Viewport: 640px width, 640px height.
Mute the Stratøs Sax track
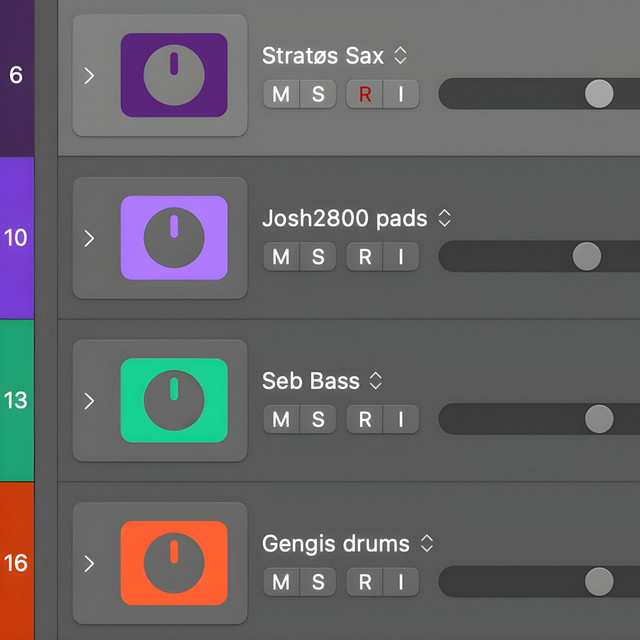point(281,94)
